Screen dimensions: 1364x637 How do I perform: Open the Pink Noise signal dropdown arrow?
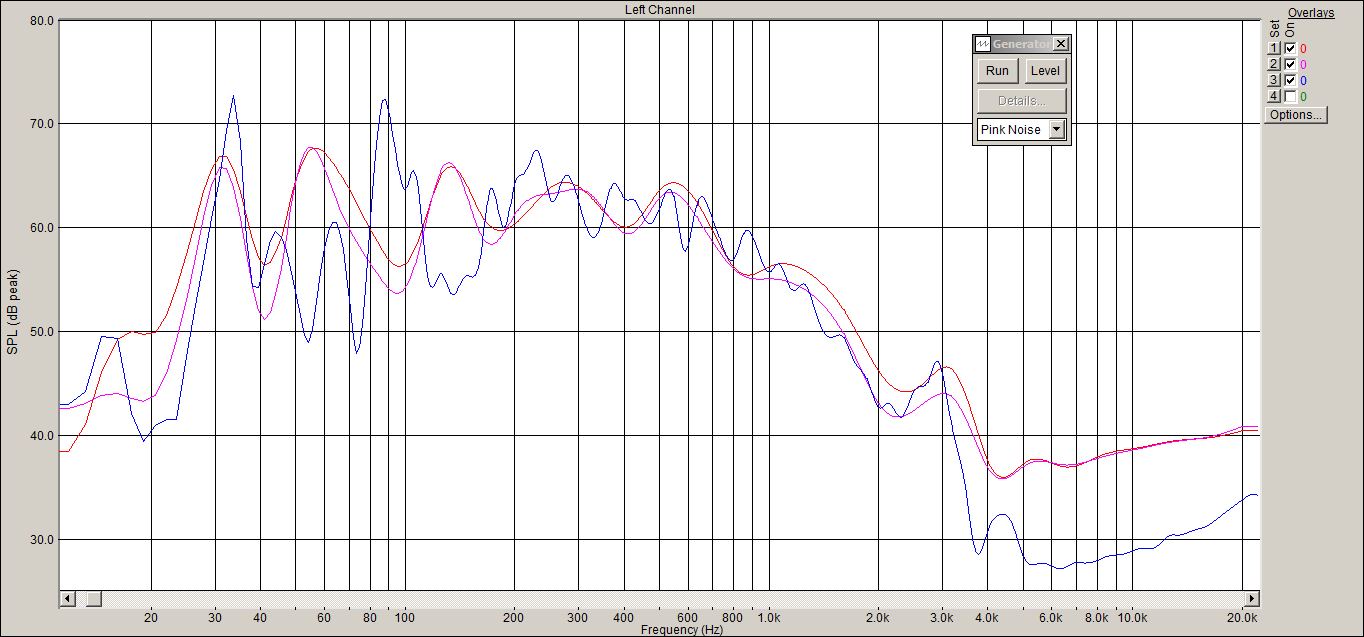(1056, 130)
